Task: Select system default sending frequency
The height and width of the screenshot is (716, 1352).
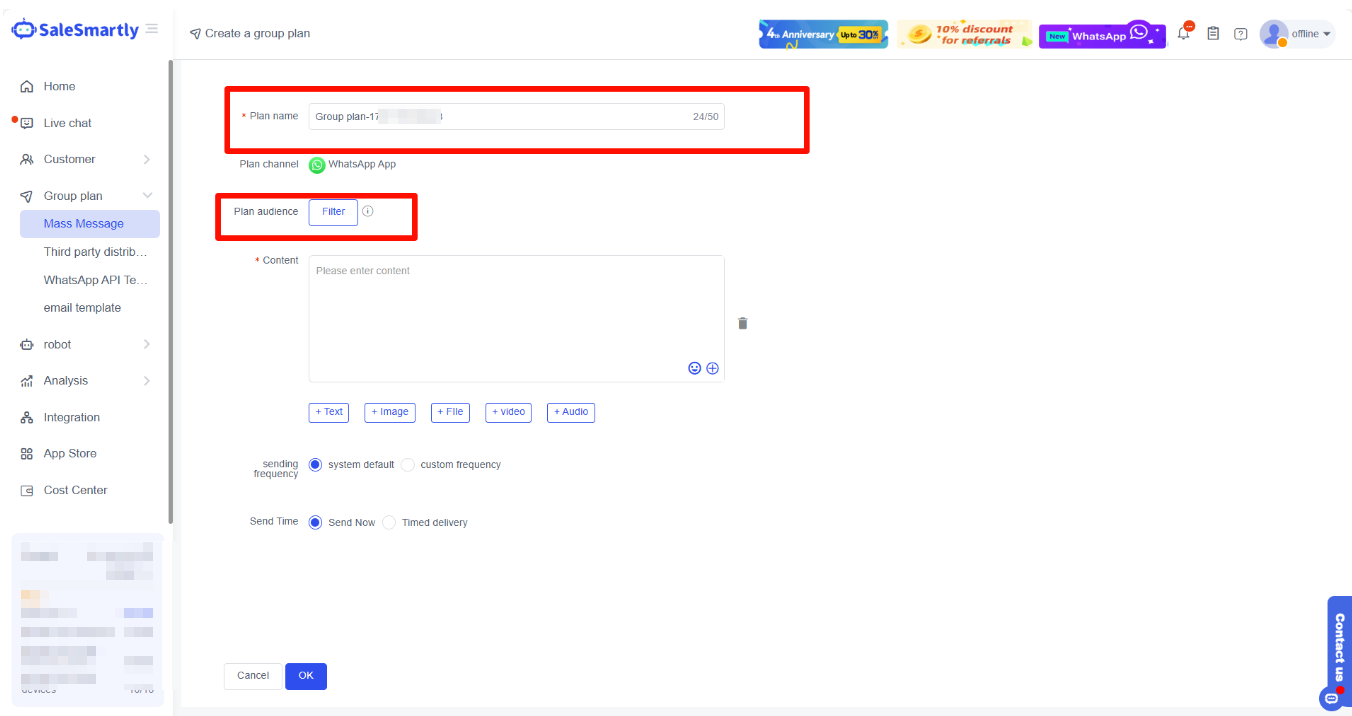Action: tap(316, 465)
